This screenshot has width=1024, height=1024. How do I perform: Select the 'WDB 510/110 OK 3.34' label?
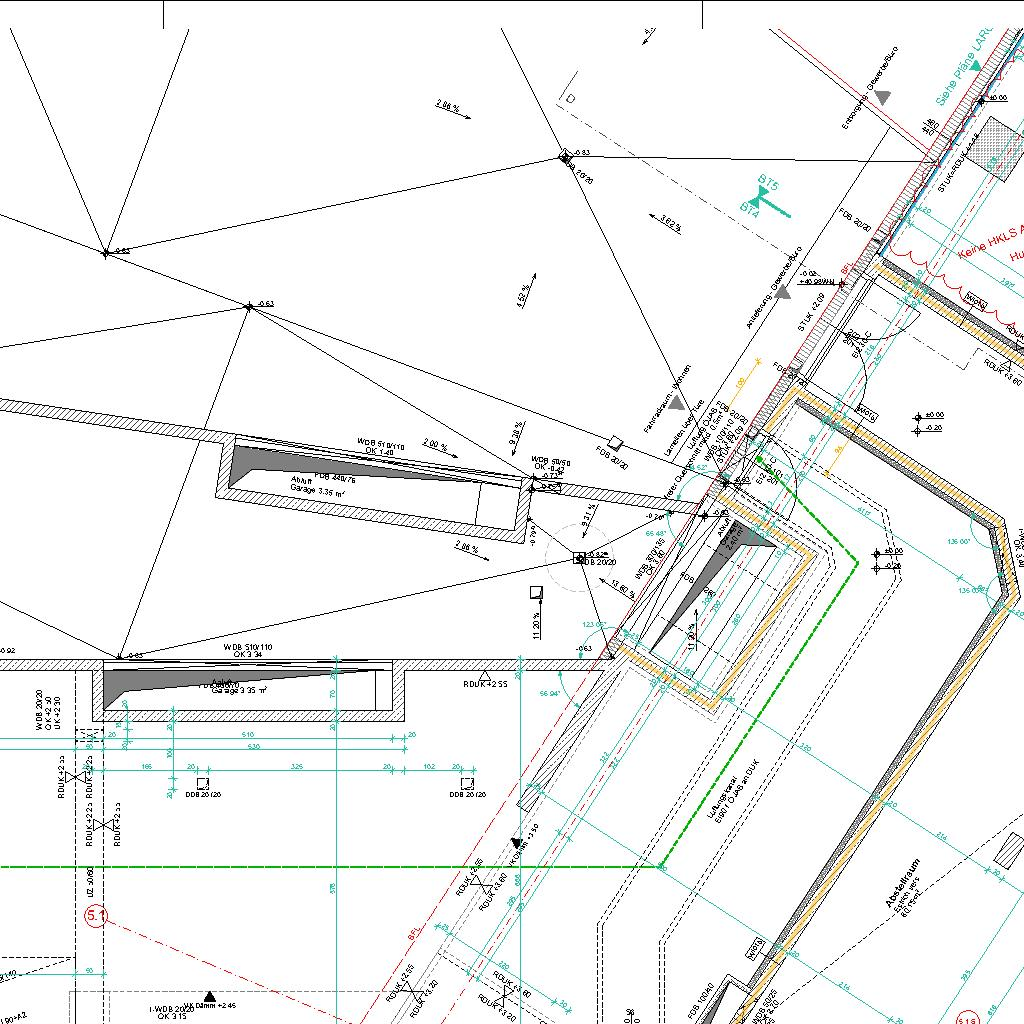pyautogui.click(x=248, y=651)
